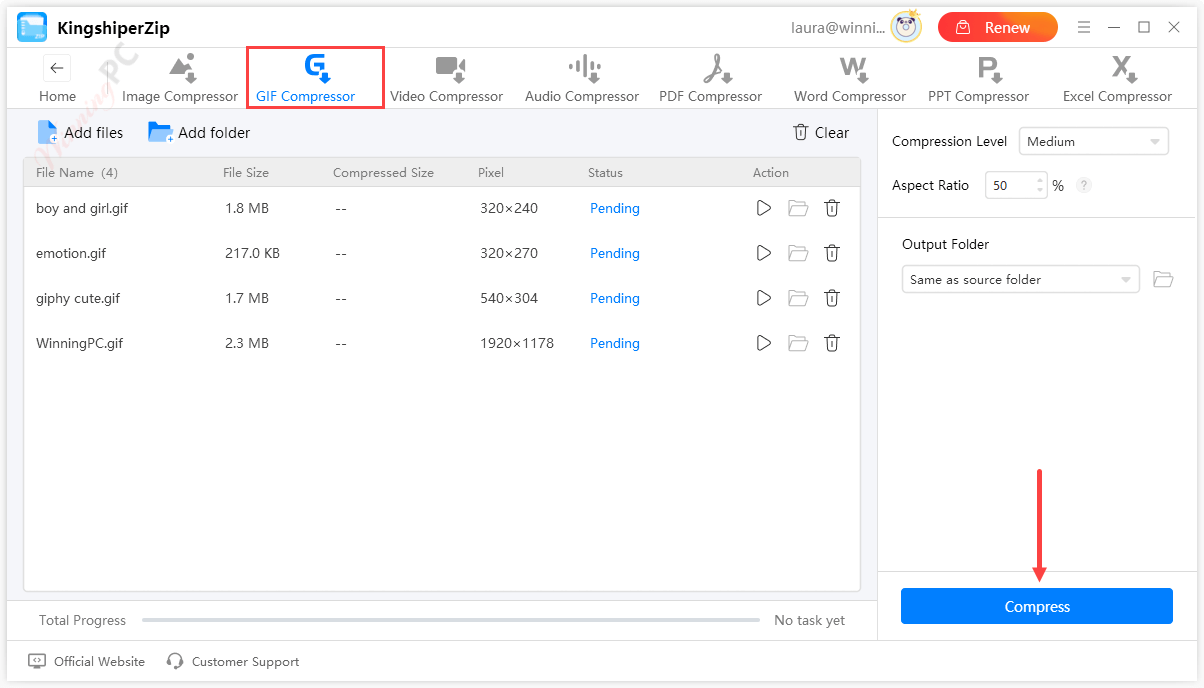The width and height of the screenshot is (1204, 688).
Task: Start compression of WinningPC.gif
Action: tap(764, 343)
